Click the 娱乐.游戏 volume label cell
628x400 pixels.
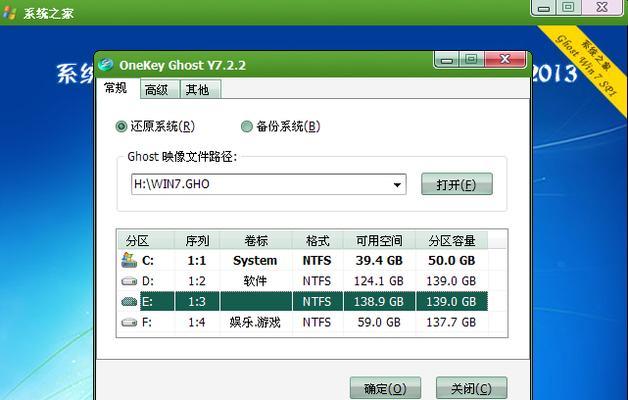(x=255, y=322)
